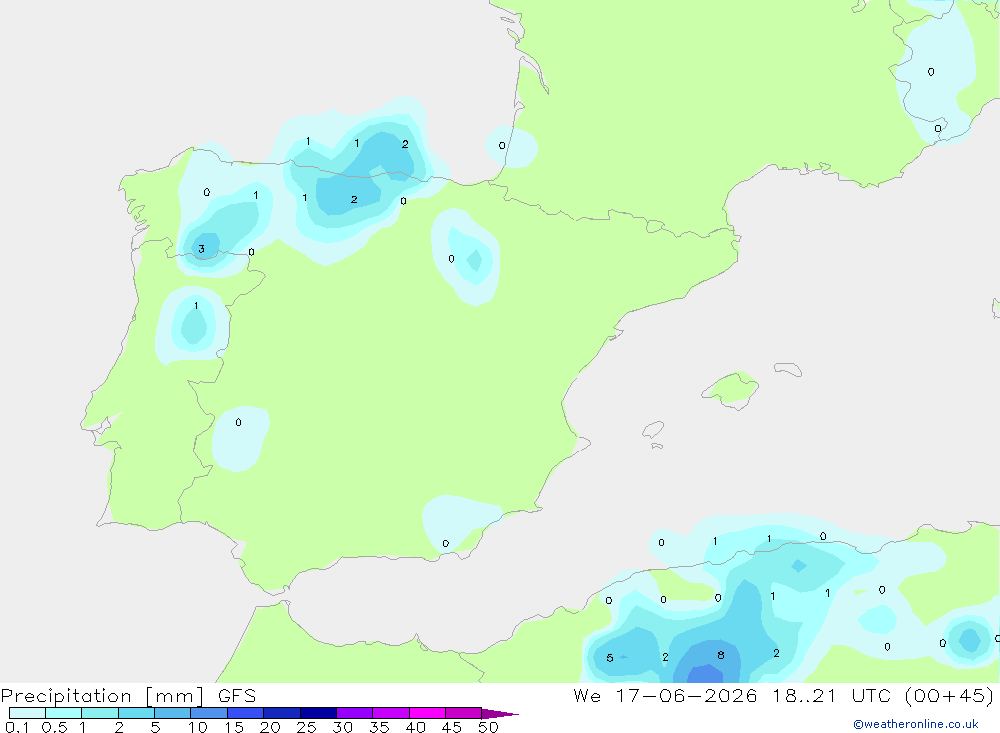Click the Menorca island outline on the map
Image resolution: width=1000 pixels, height=733 pixels.
tap(788, 369)
